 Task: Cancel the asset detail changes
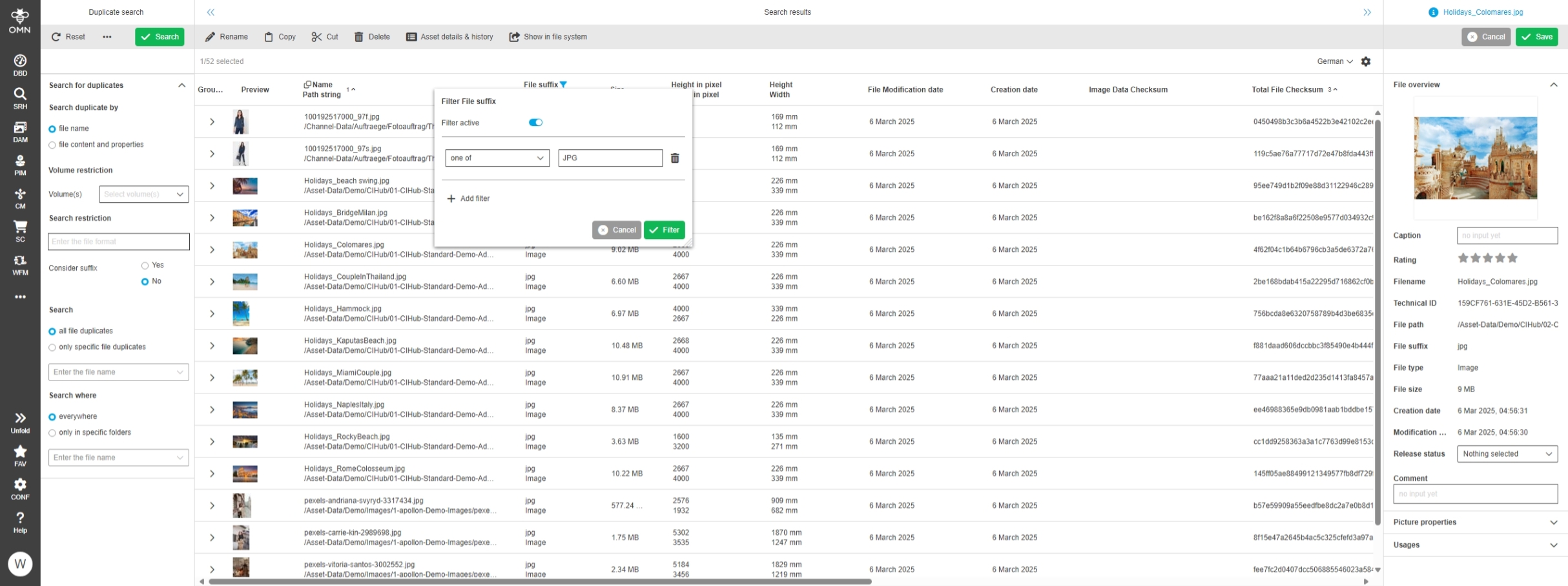tap(1486, 37)
